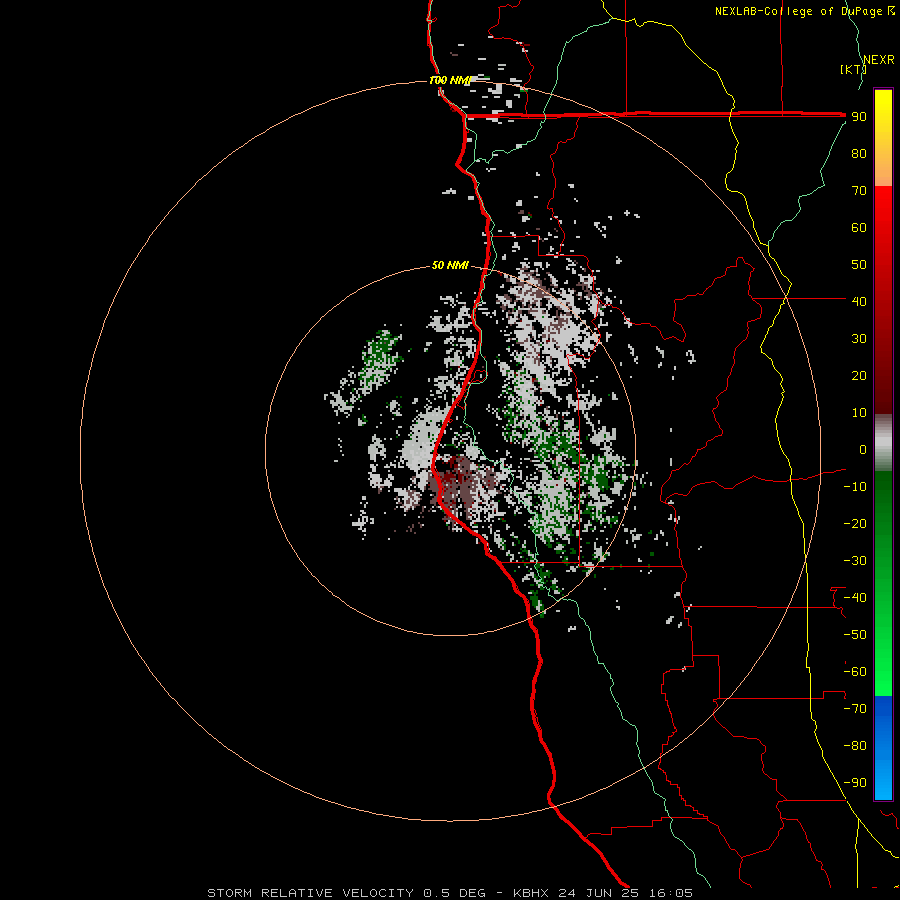Image resolution: width=900 pixels, height=900 pixels.
Task: Click the green segment of the color bar
Action: [883, 584]
